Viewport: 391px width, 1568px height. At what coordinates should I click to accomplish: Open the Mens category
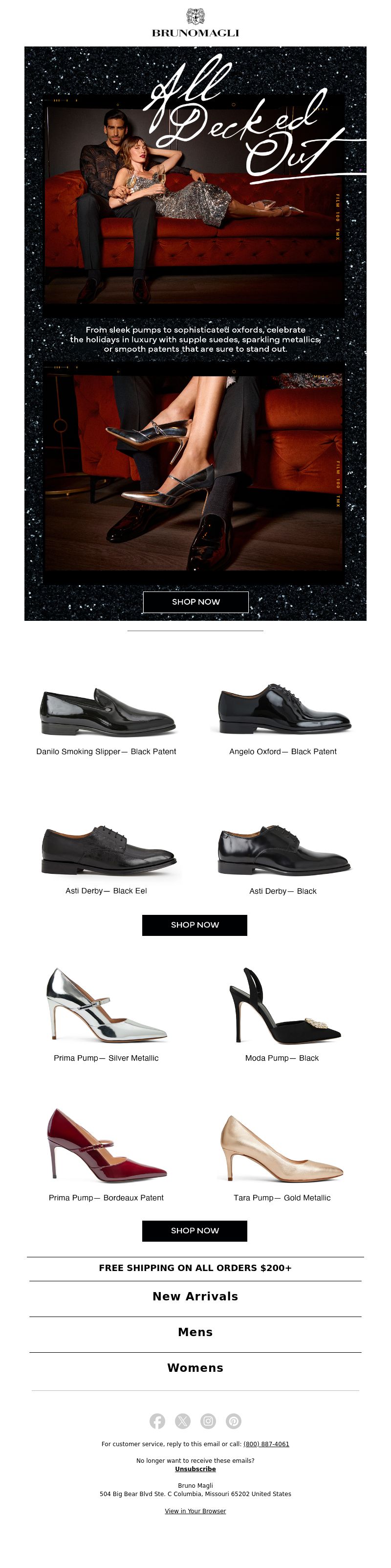point(195,1332)
